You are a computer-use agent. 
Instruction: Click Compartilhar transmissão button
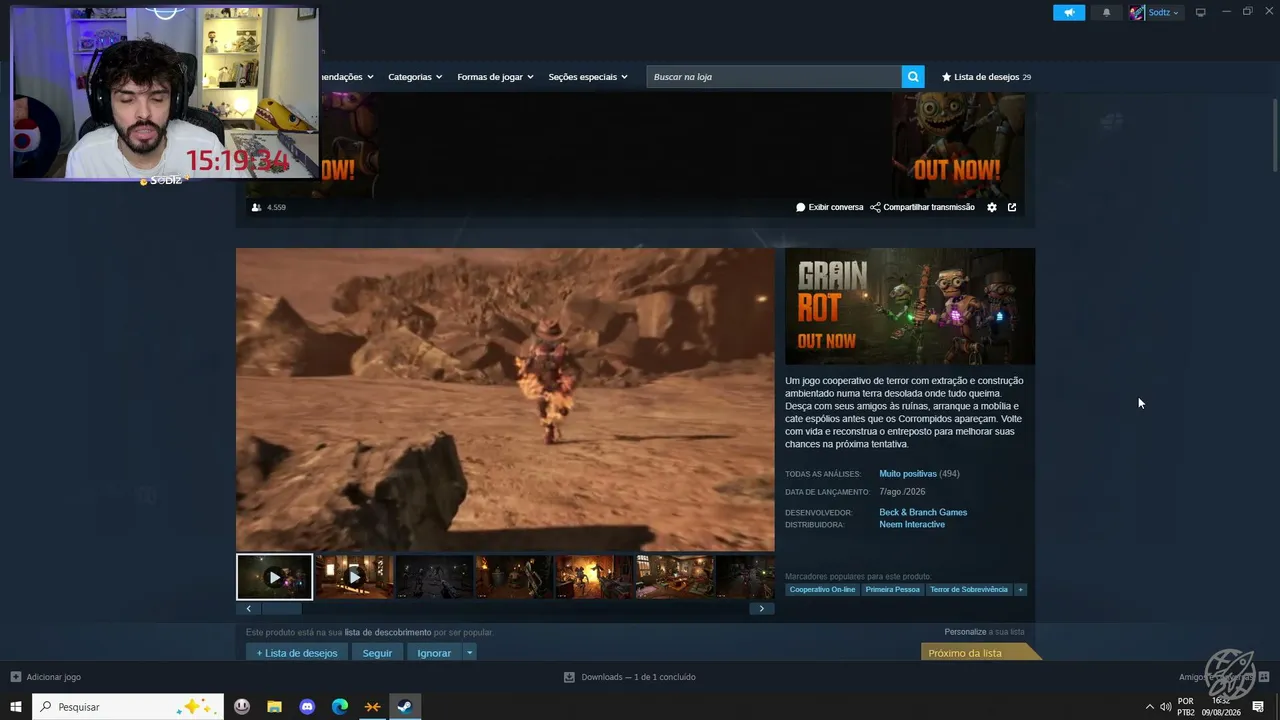point(922,207)
